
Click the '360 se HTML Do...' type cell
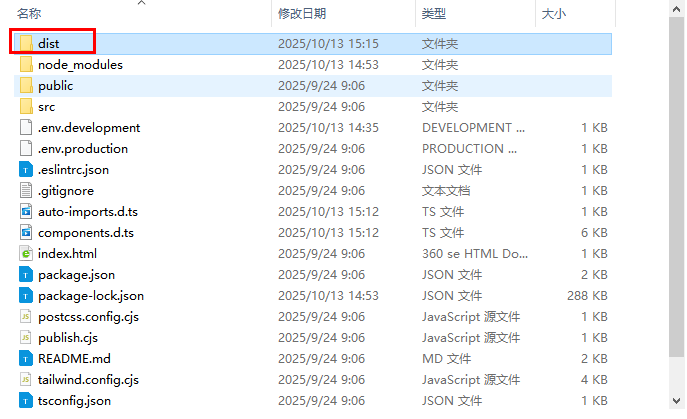coord(475,254)
